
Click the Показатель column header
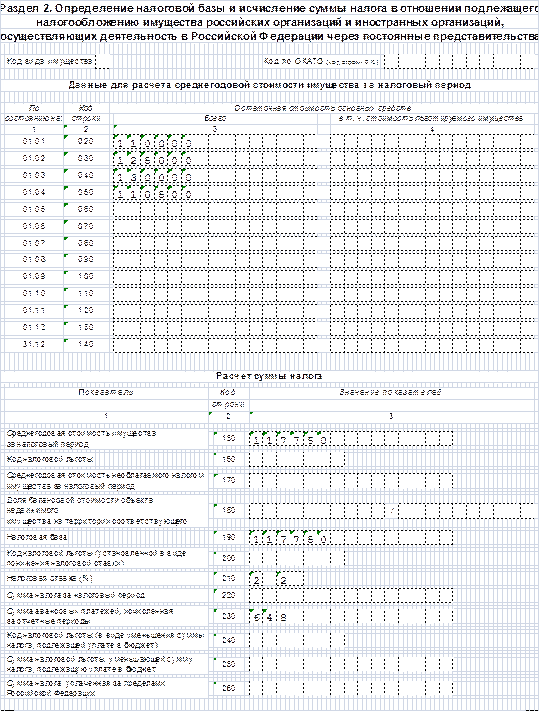pos(106,392)
